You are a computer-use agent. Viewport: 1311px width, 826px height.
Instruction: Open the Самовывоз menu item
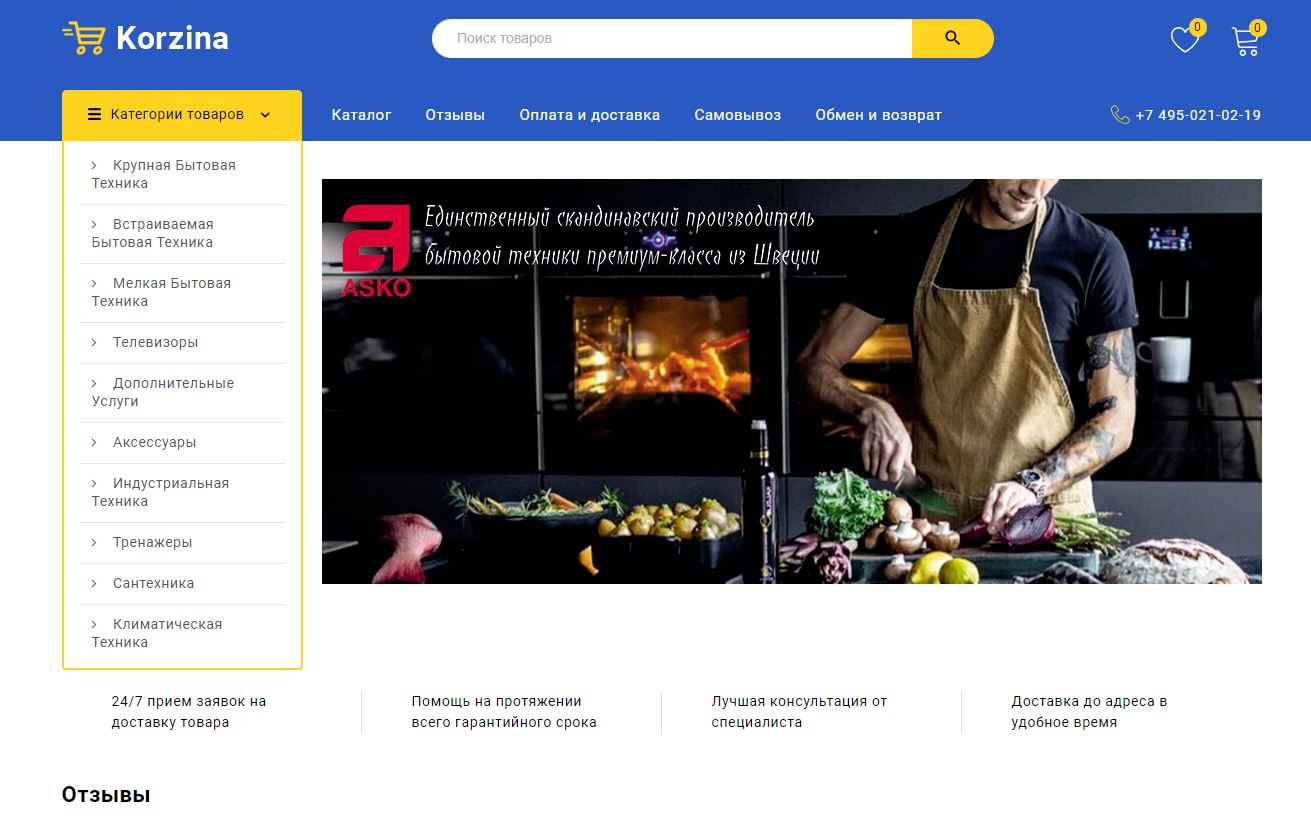click(737, 115)
